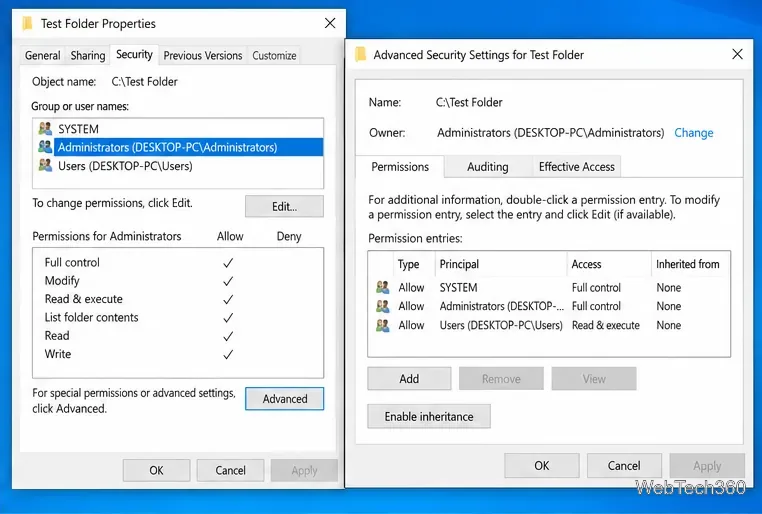The height and width of the screenshot is (514, 762).
Task: Click Apply in Advanced Security Settings
Action: tap(707, 465)
